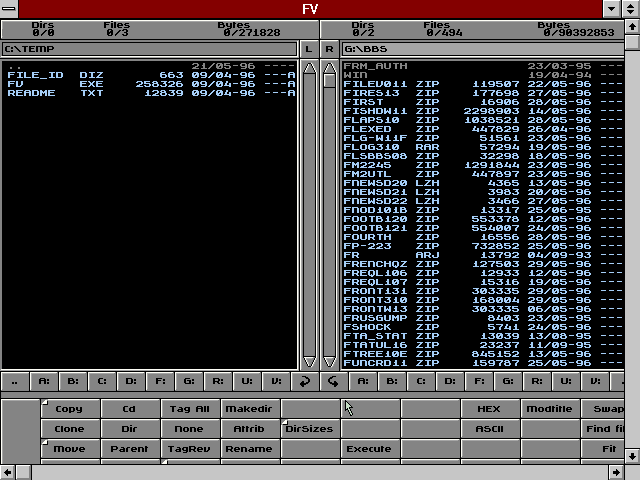Click the '..' button in the left drive bar
Image resolution: width=640 pixels, height=480 pixels.
click(x=14, y=381)
